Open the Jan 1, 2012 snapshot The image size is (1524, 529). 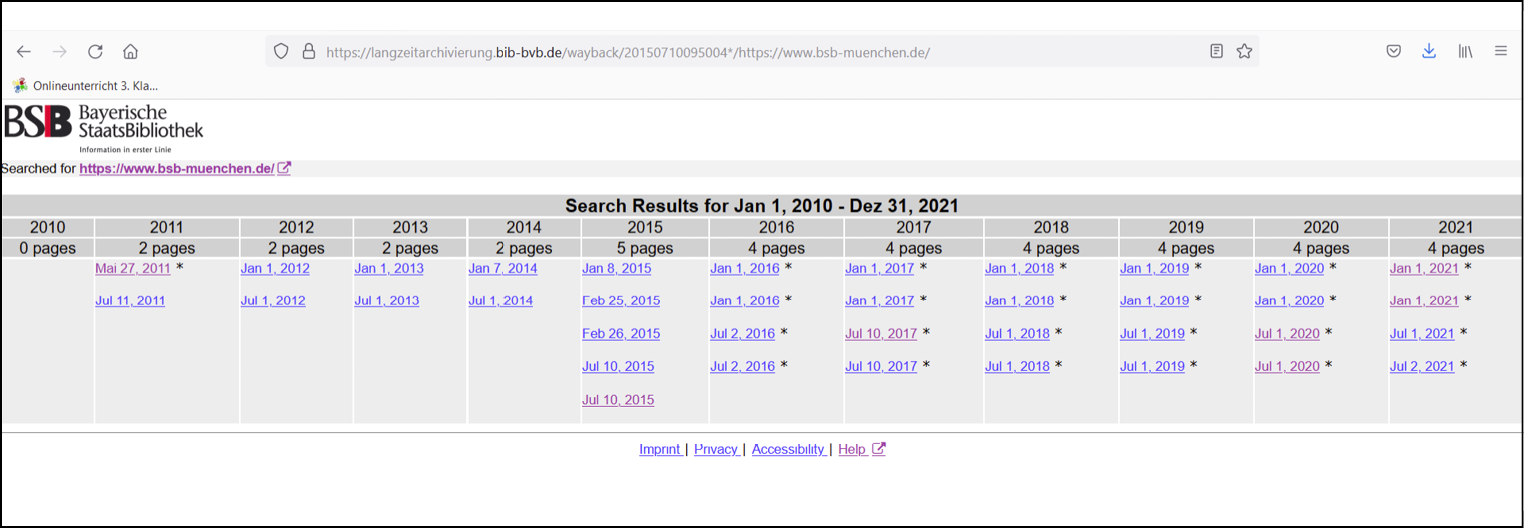click(x=275, y=268)
